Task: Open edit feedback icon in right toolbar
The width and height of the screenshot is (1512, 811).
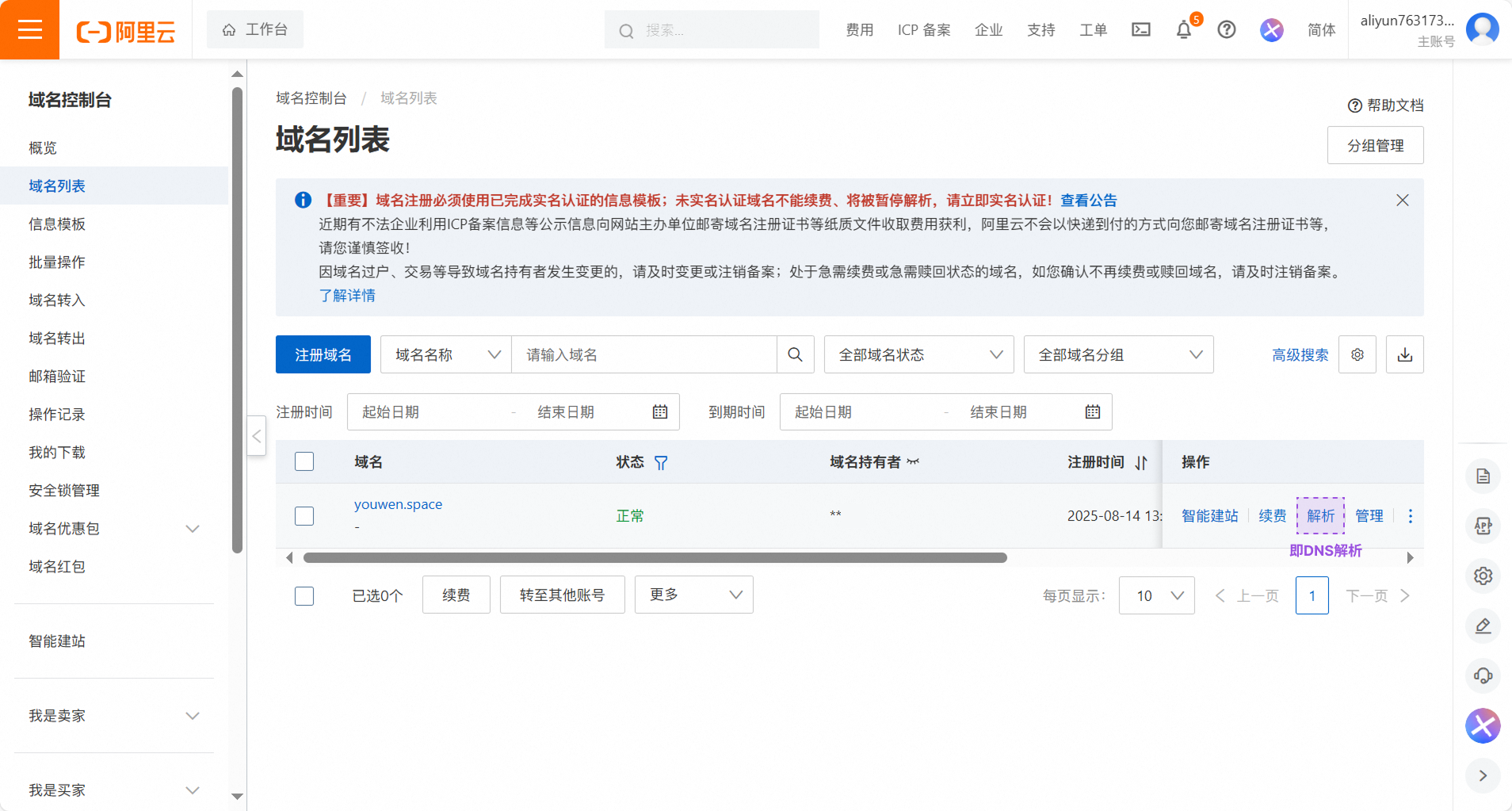Action: [1483, 626]
